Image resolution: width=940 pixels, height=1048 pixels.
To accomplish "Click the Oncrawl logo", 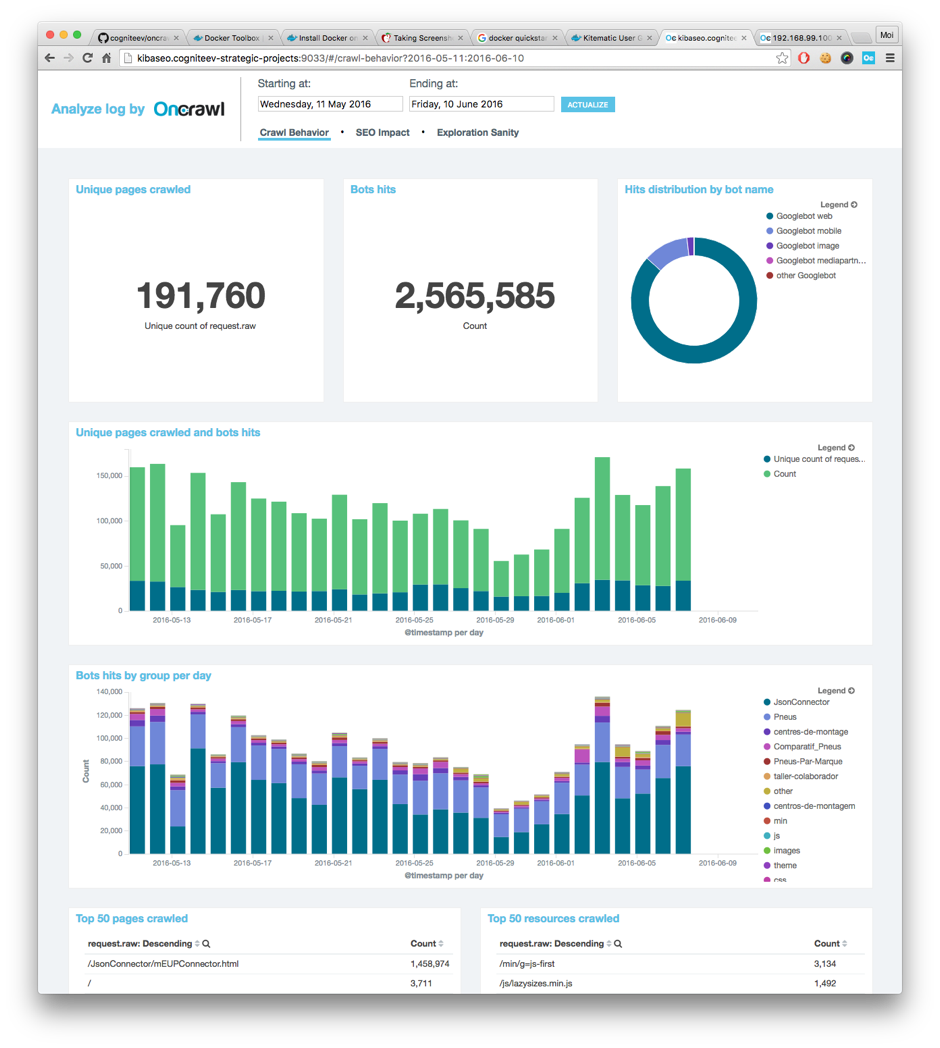I will coord(189,109).
